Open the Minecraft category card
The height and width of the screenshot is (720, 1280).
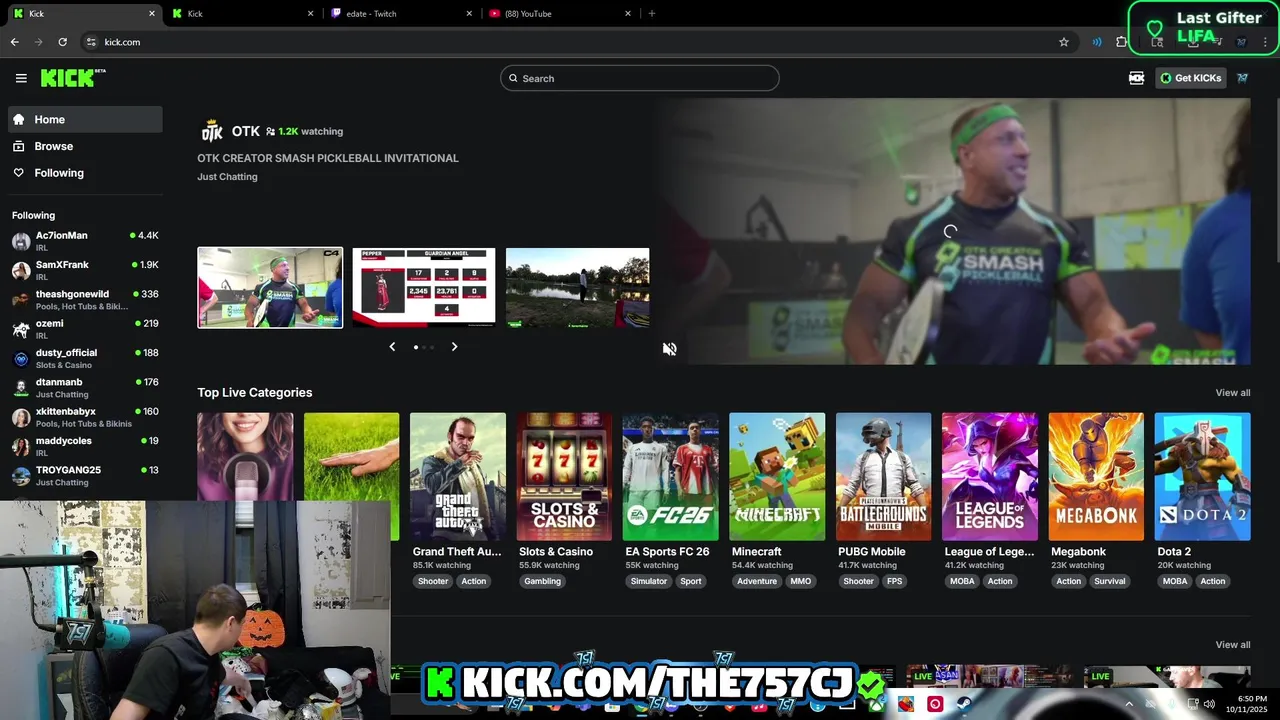click(x=777, y=477)
